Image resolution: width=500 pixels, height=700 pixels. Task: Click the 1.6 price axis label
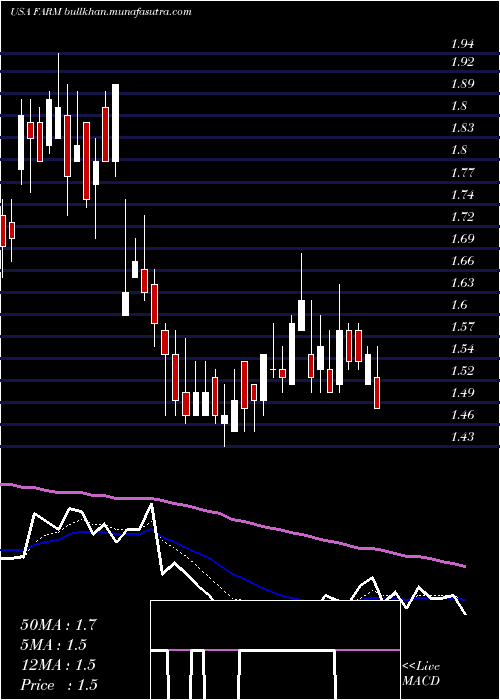pos(459,305)
